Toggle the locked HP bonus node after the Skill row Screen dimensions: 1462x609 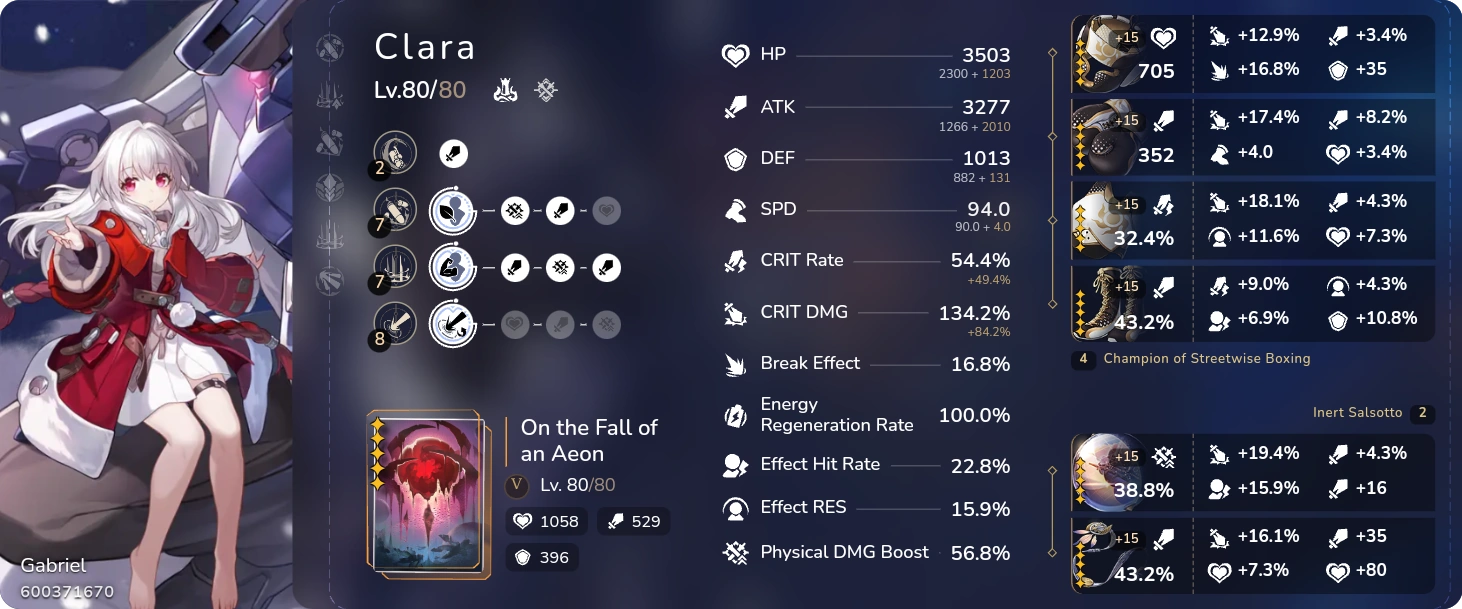(x=605, y=212)
